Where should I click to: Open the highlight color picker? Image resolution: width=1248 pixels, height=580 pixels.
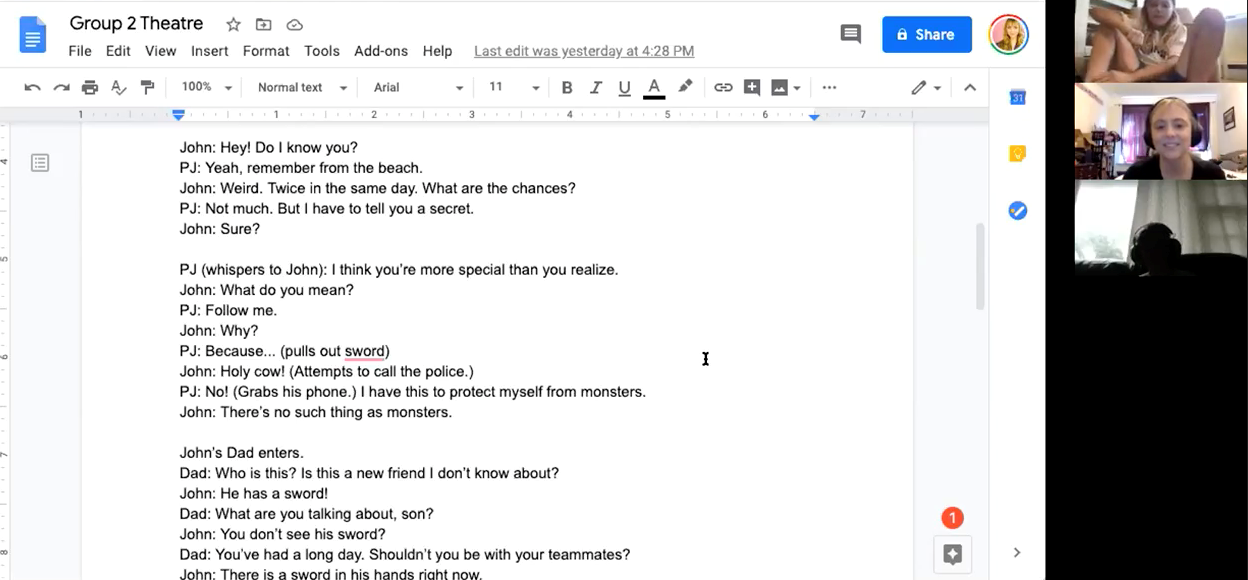[x=685, y=88]
